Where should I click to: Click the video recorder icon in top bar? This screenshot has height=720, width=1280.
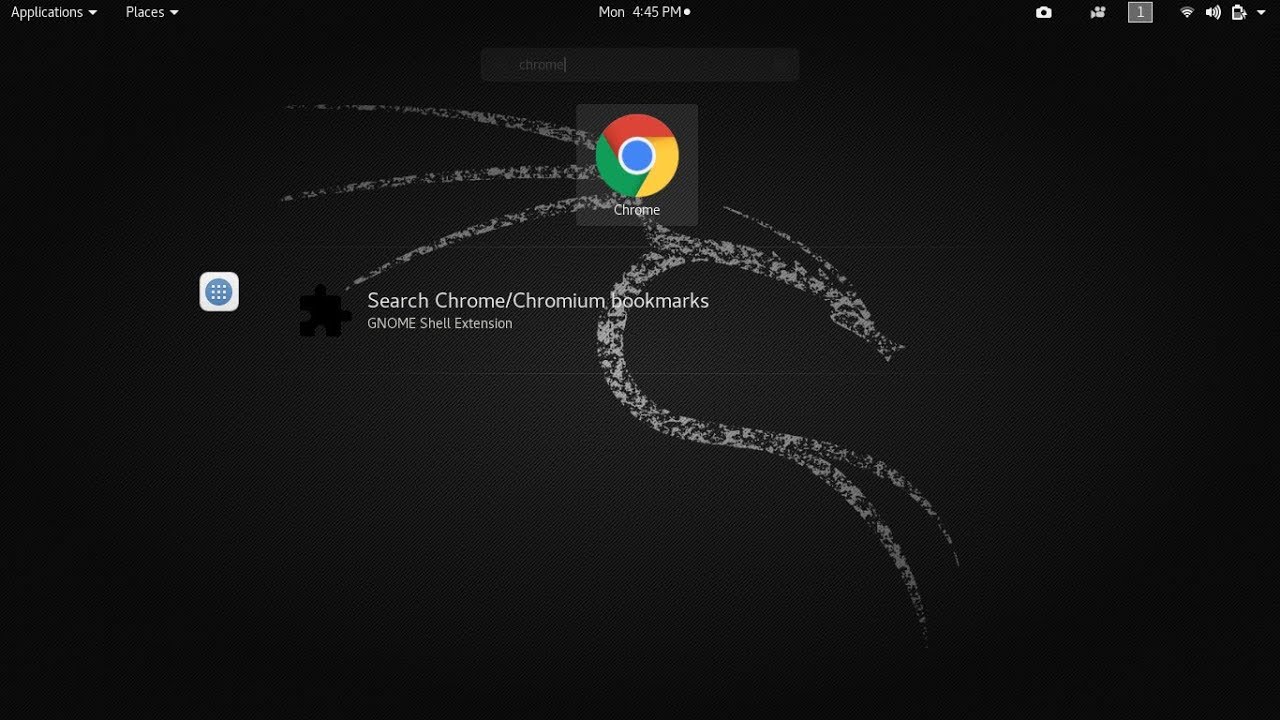click(x=1098, y=12)
